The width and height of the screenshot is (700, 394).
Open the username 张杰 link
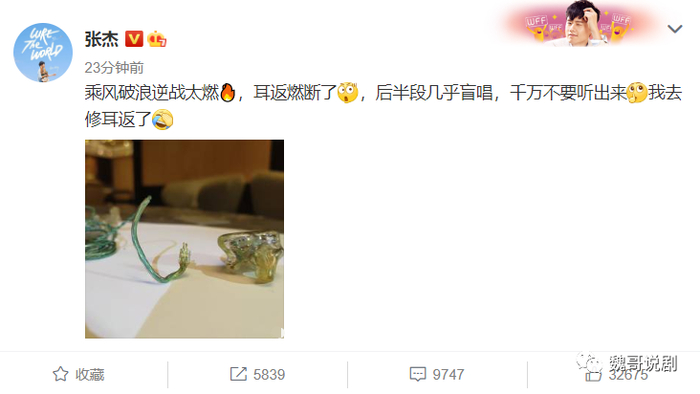[x=101, y=39]
